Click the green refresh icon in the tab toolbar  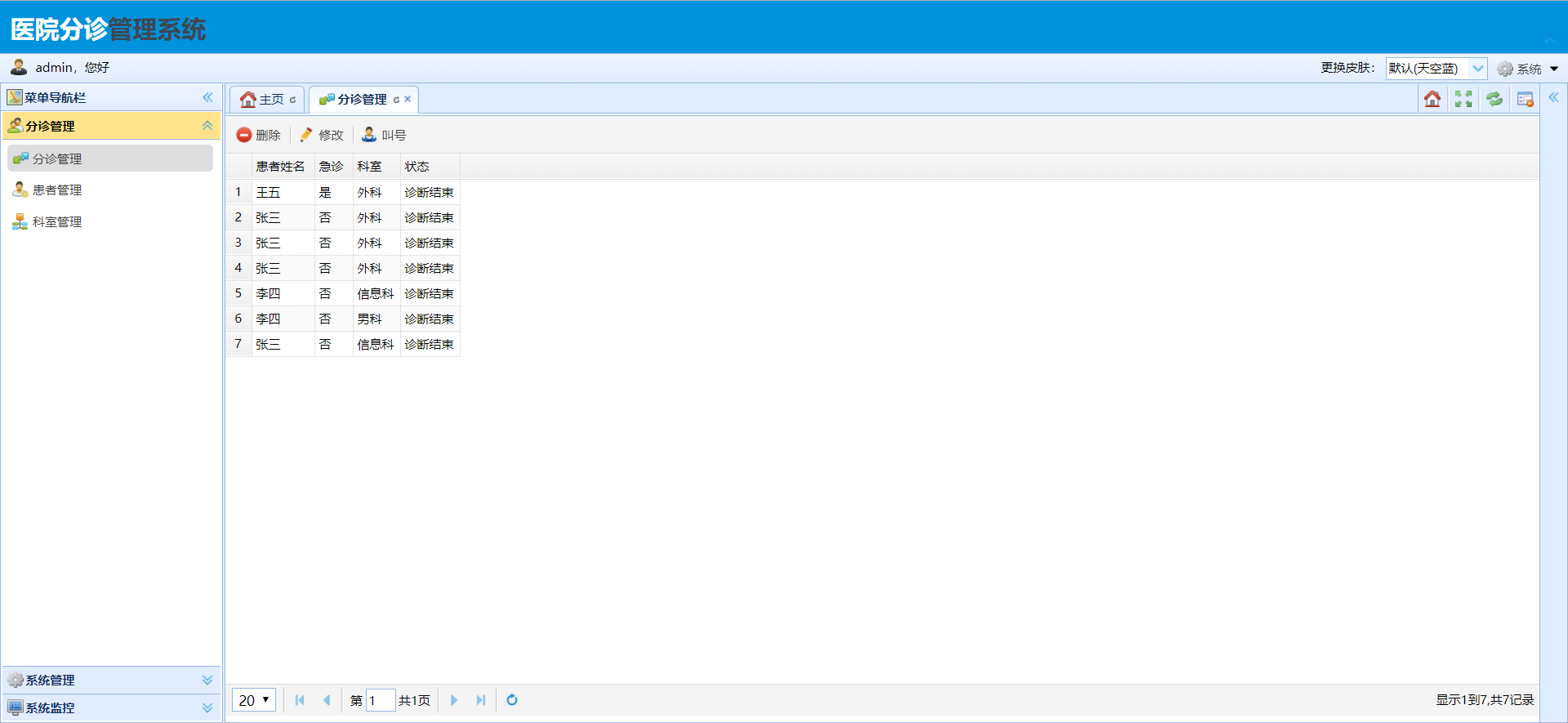tap(1494, 99)
